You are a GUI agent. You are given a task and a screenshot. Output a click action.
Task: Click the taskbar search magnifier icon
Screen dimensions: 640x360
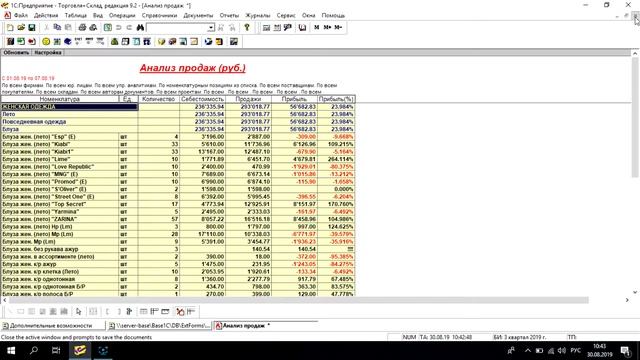click(x=34, y=351)
